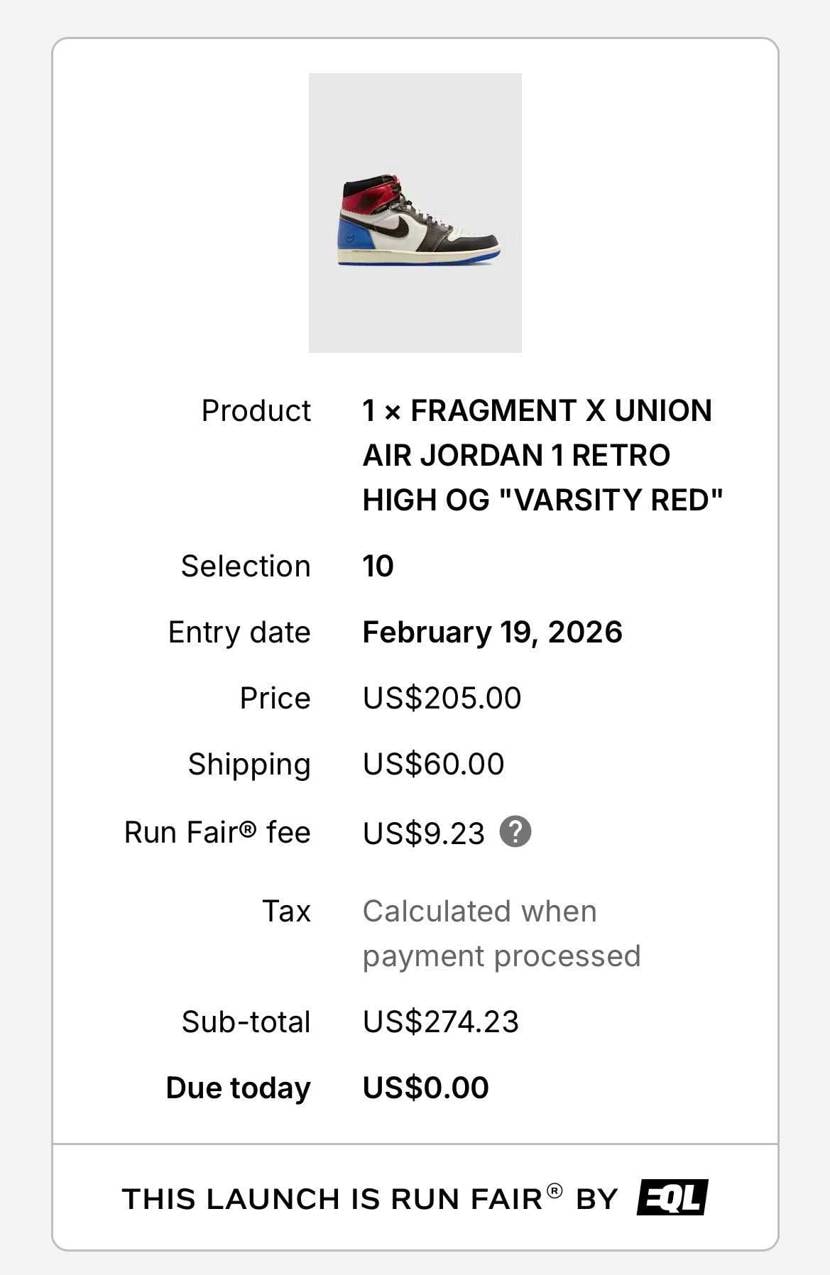Click the US$0.00 due today amount

[x=426, y=1088]
